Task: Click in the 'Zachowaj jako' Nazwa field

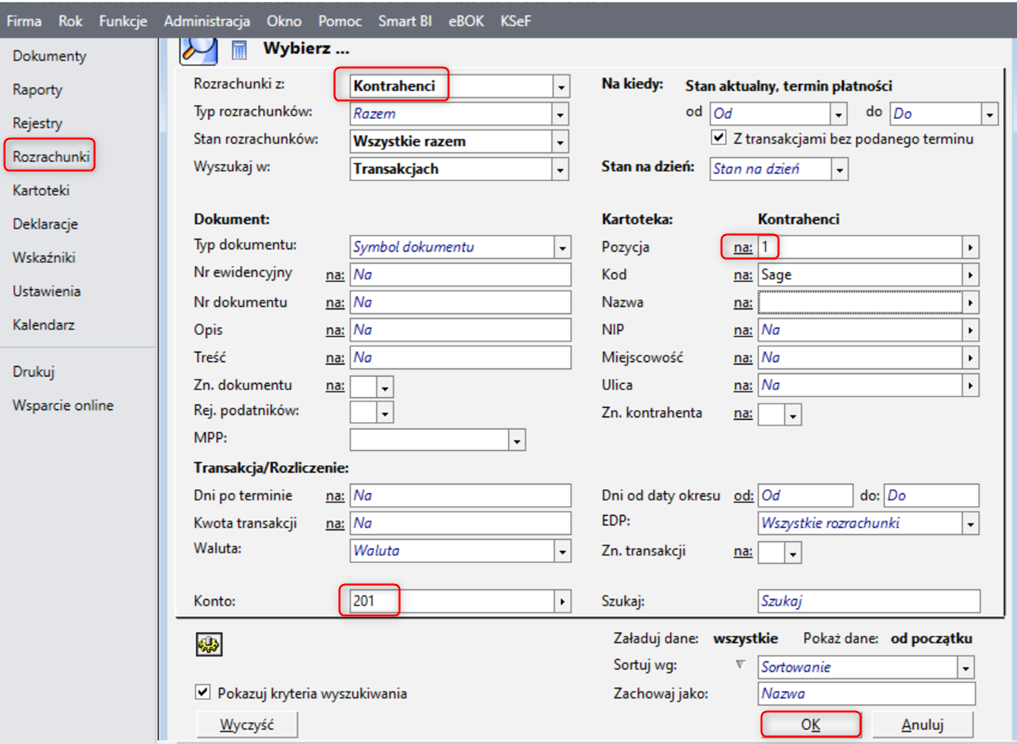Action: click(867, 693)
